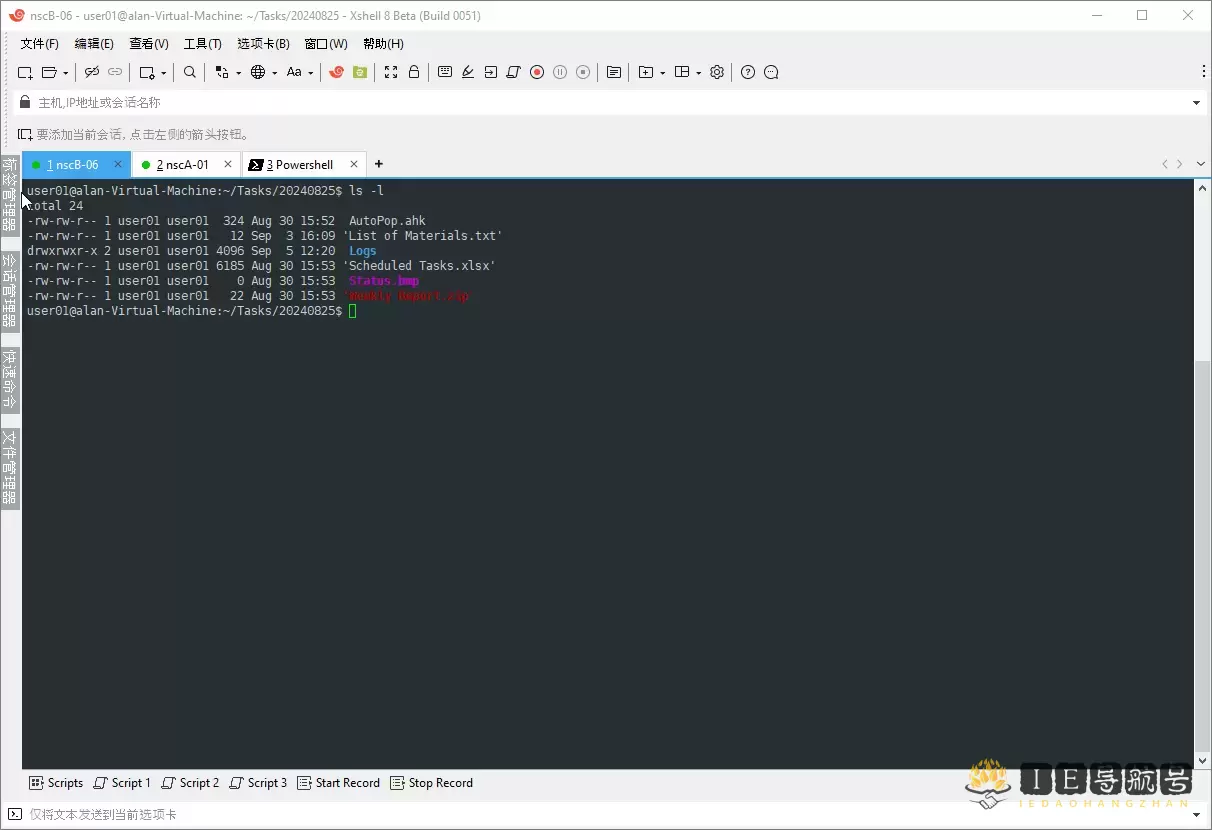Click the Reconnect chain icon
Viewport: 1212px width, 830px height.
pos(115,72)
